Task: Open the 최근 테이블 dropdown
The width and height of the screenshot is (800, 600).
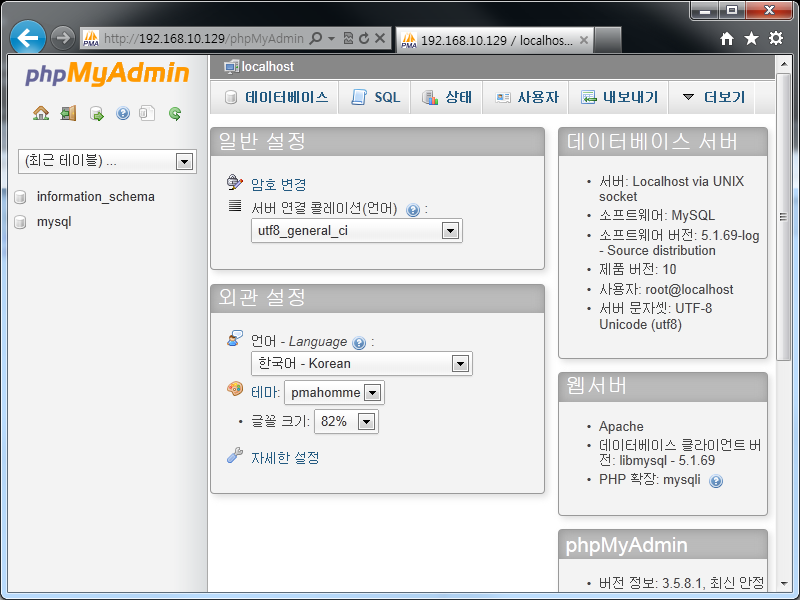Action: coord(107,162)
